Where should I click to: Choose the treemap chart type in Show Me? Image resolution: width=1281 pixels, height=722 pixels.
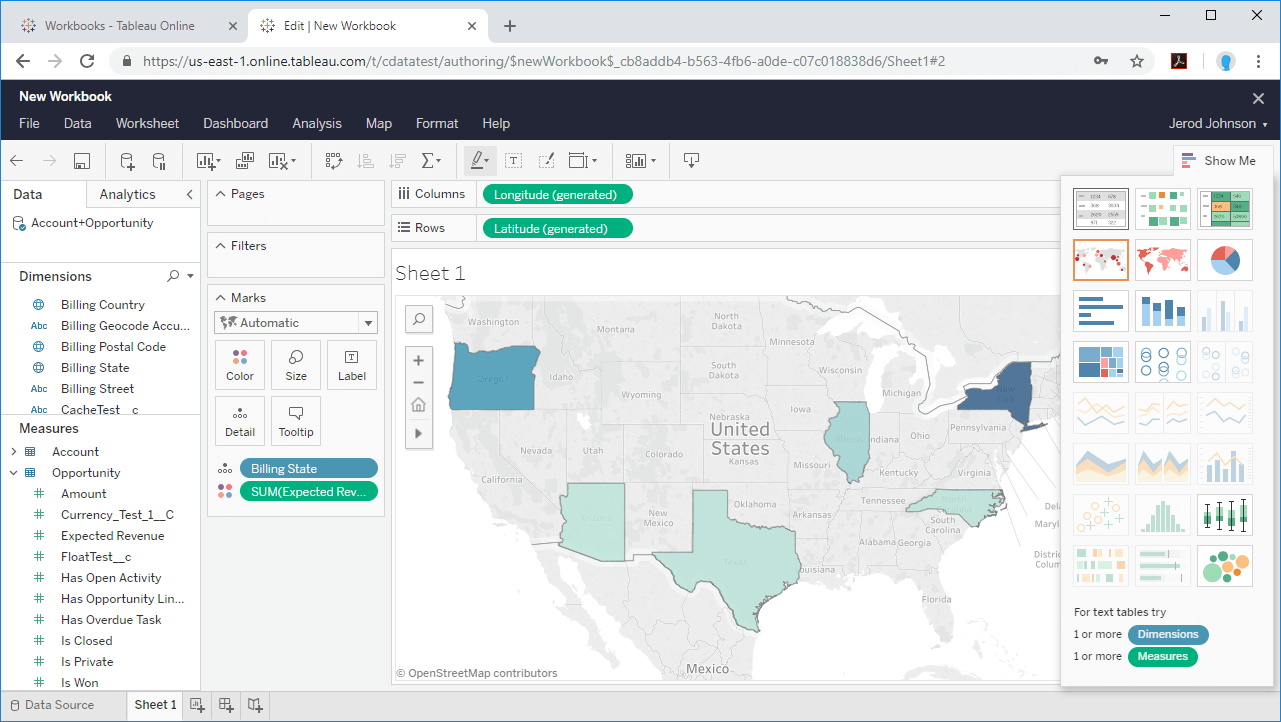tap(1100, 362)
